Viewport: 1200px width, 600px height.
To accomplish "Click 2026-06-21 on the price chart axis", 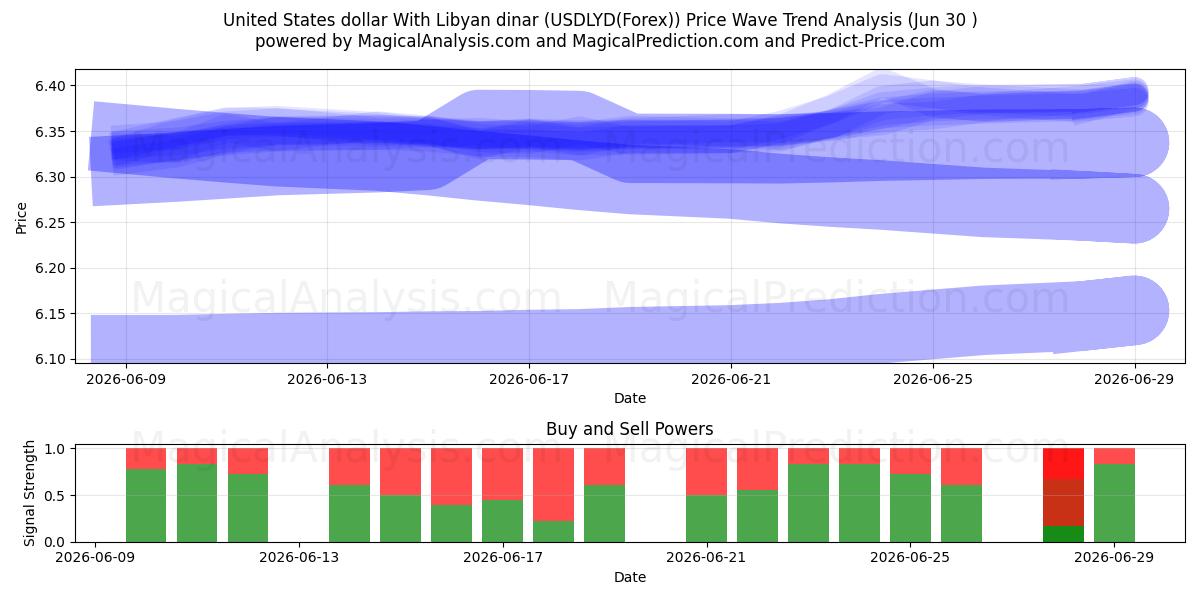I will coord(731,379).
